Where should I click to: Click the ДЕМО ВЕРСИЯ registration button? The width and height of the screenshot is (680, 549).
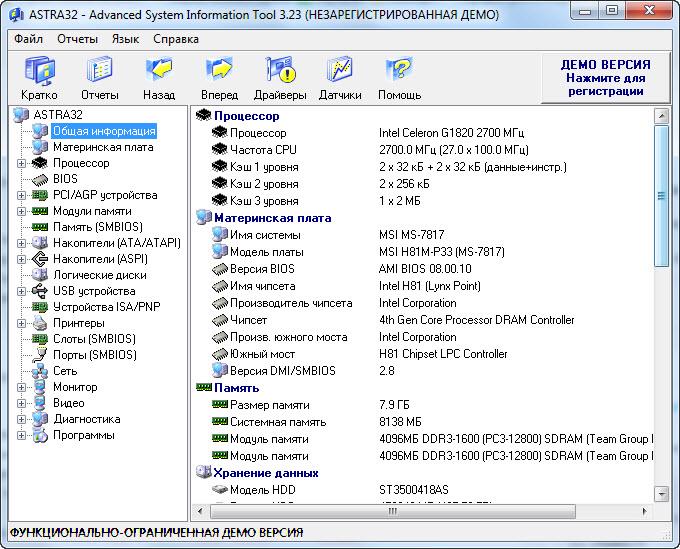point(605,78)
